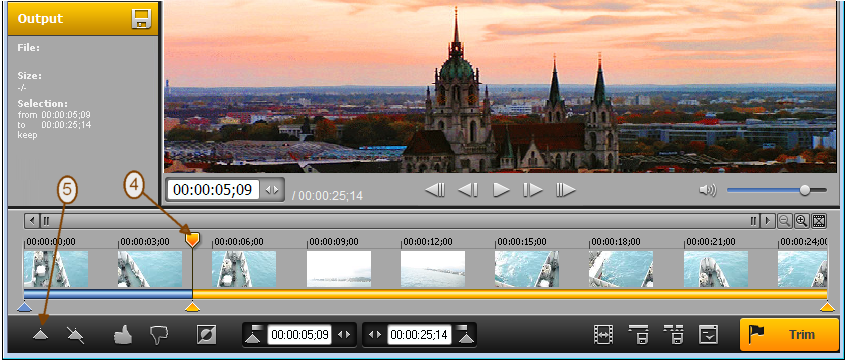
Task: Click the Trim button
Action: click(x=789, y=334)
